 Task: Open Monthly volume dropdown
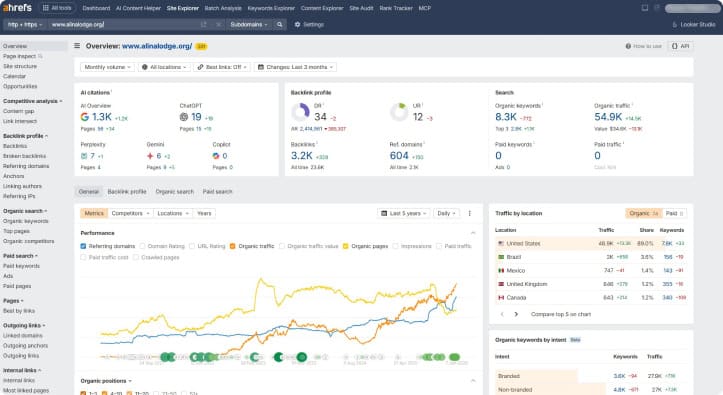(x=107, y=67)
